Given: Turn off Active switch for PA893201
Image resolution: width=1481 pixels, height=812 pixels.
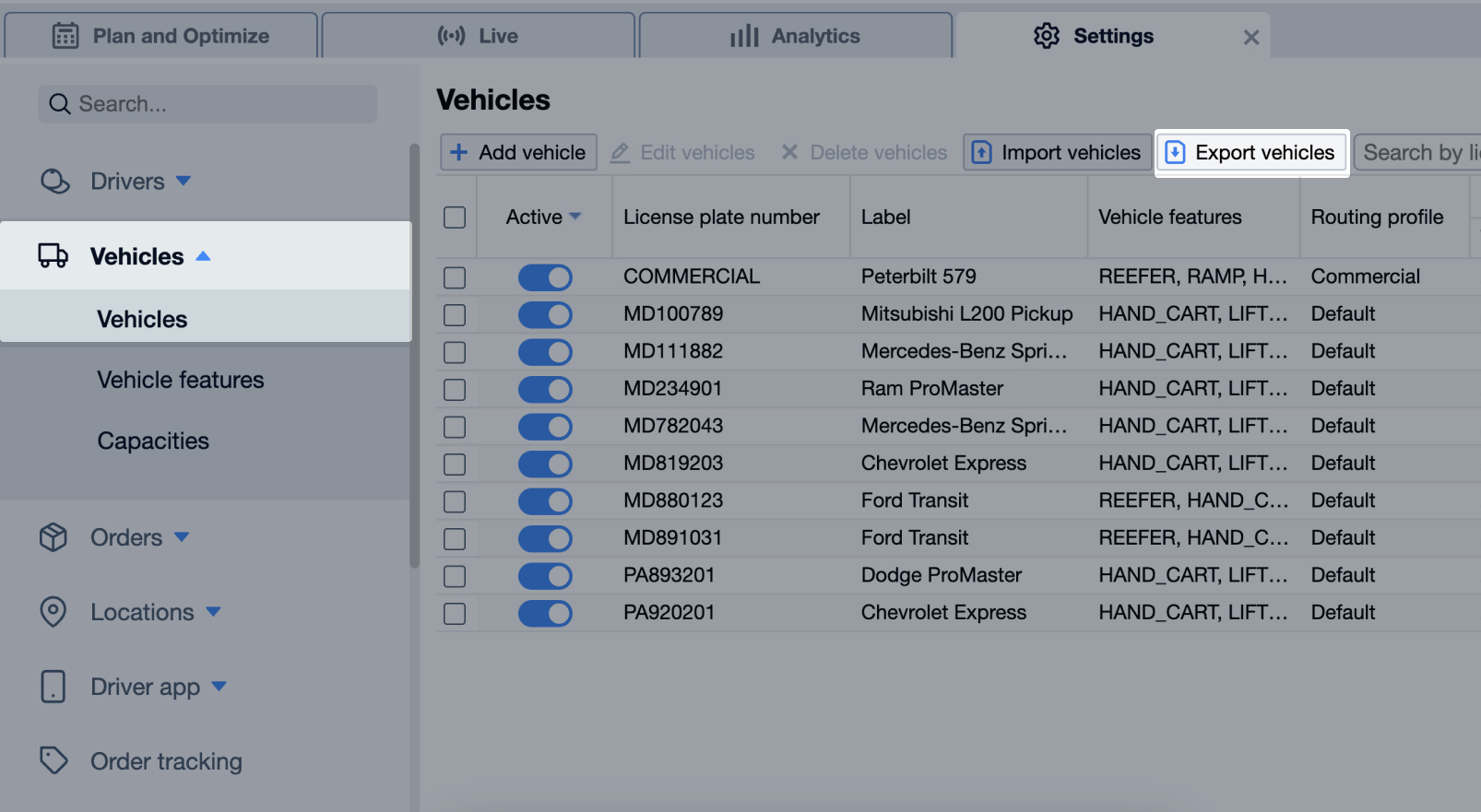Looking at the screenshot, I should coord(545,576).
